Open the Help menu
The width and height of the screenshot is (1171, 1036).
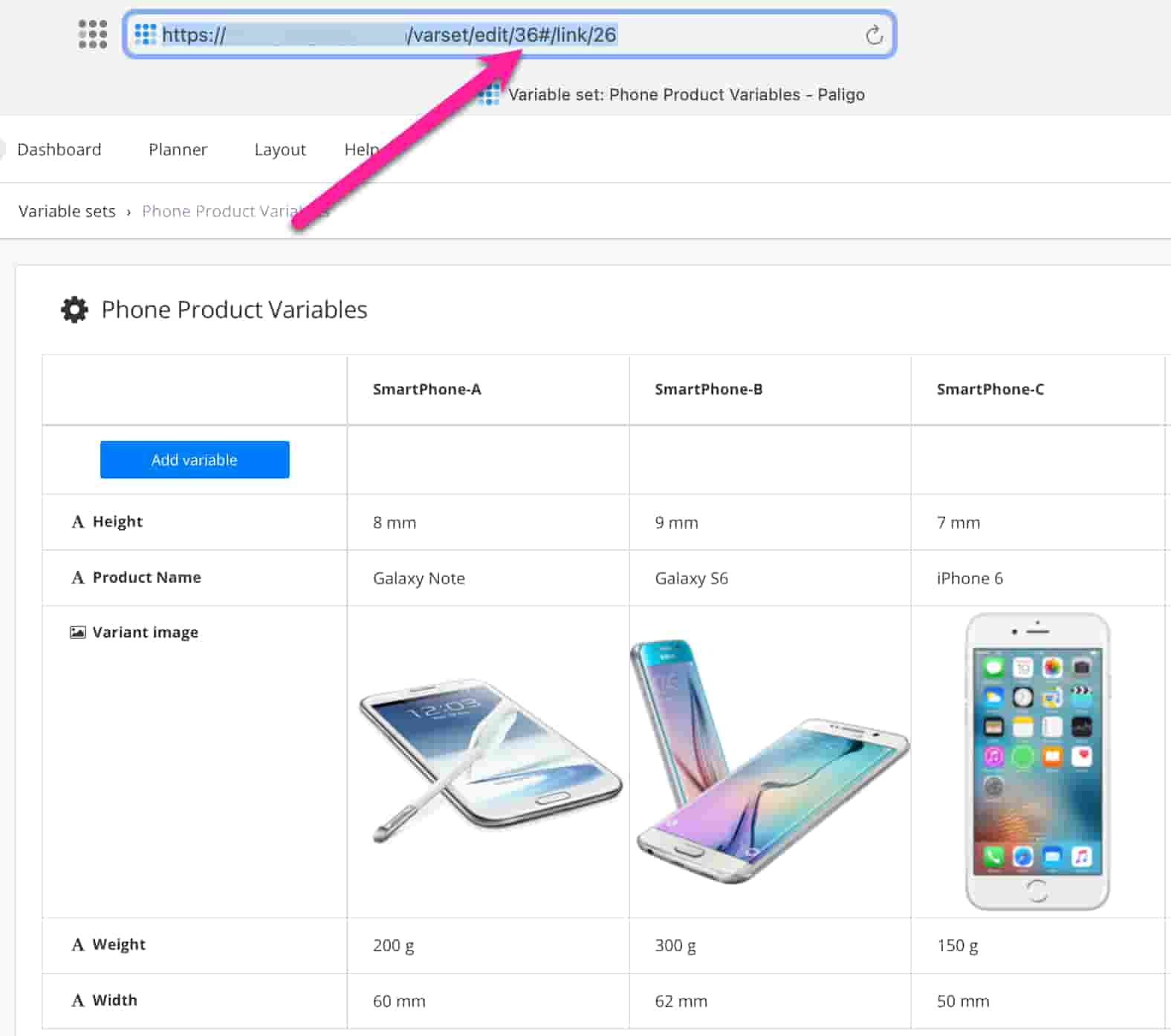pos(362,149)
